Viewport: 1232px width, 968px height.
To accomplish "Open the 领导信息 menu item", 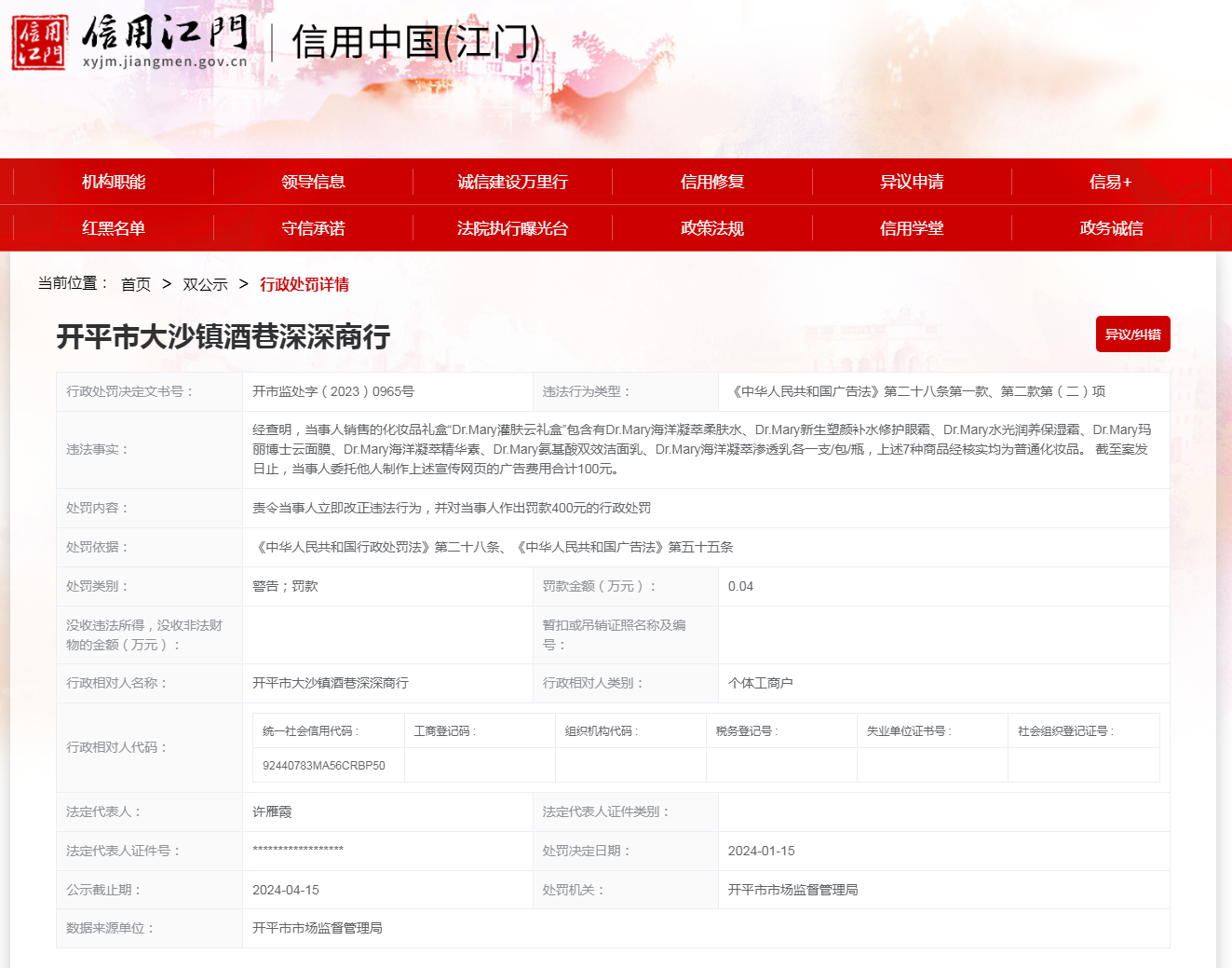I will 313,182.
